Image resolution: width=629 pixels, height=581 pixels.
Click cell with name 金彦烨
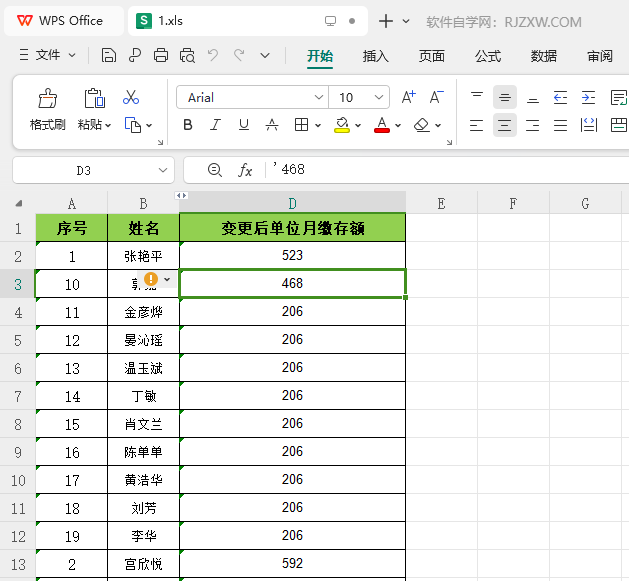click(x=144, y=312)
